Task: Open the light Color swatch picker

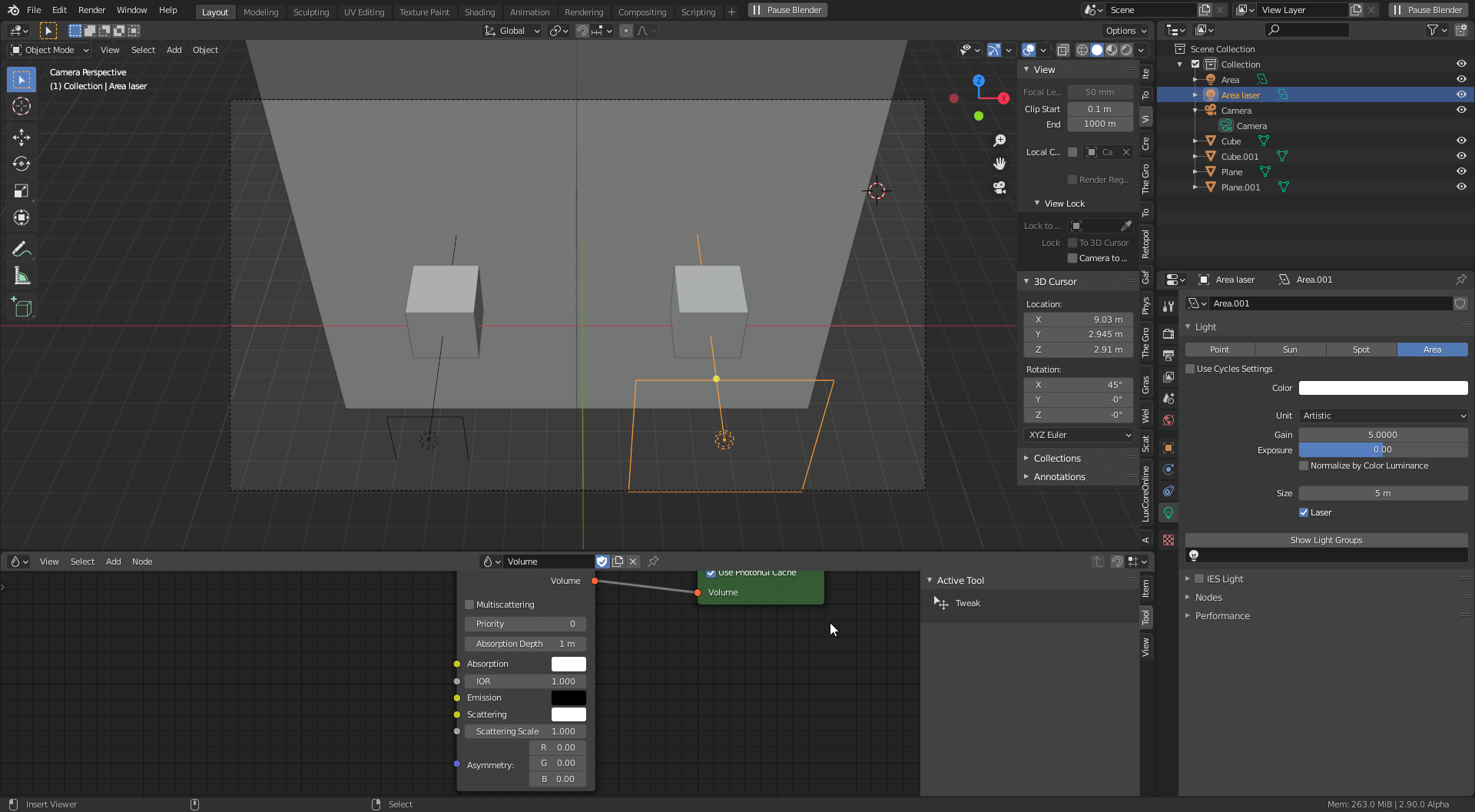Action: [x=1382, y=388]
